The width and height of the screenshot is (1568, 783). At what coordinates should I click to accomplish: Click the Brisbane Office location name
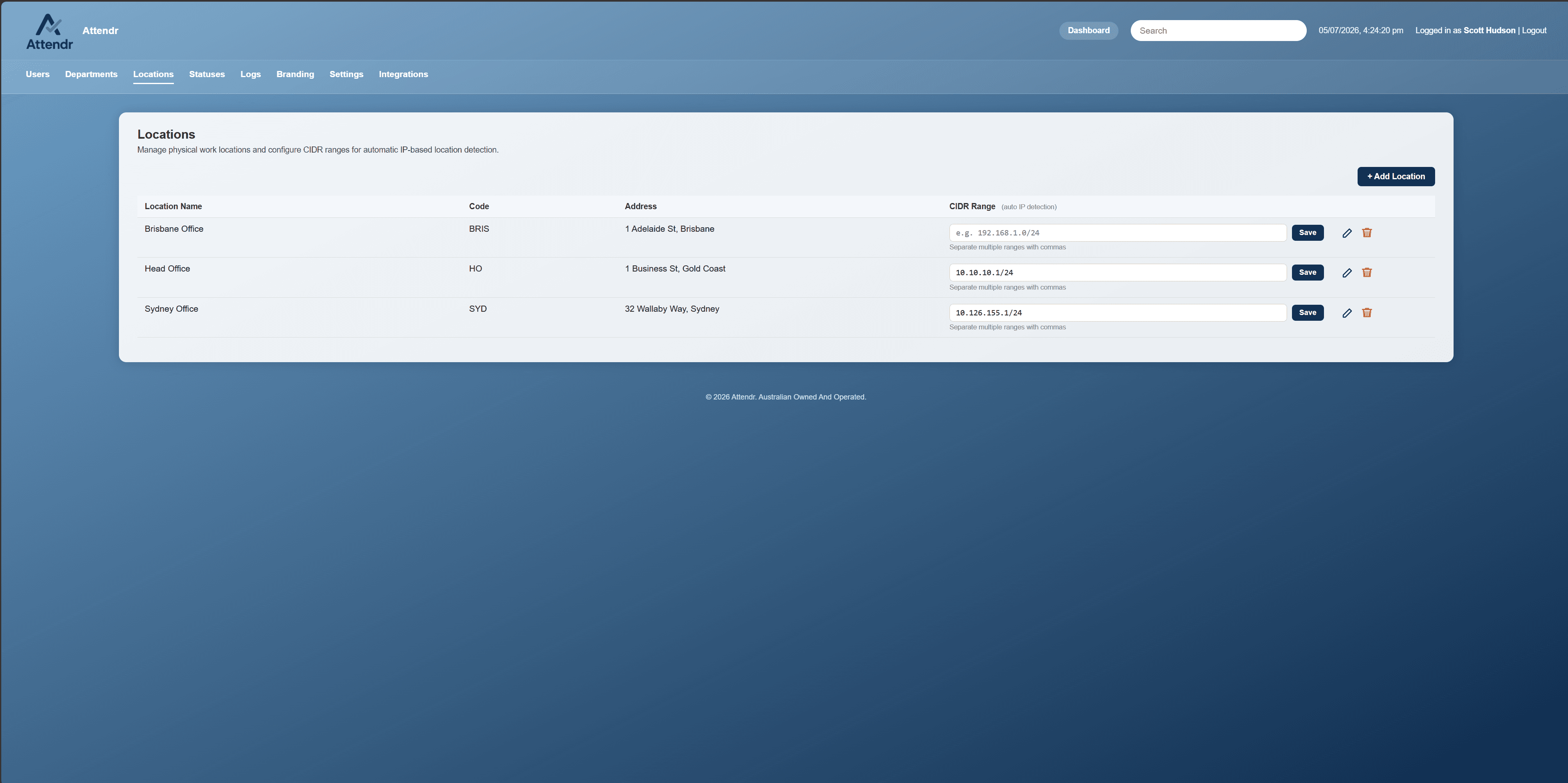(174, 229)
